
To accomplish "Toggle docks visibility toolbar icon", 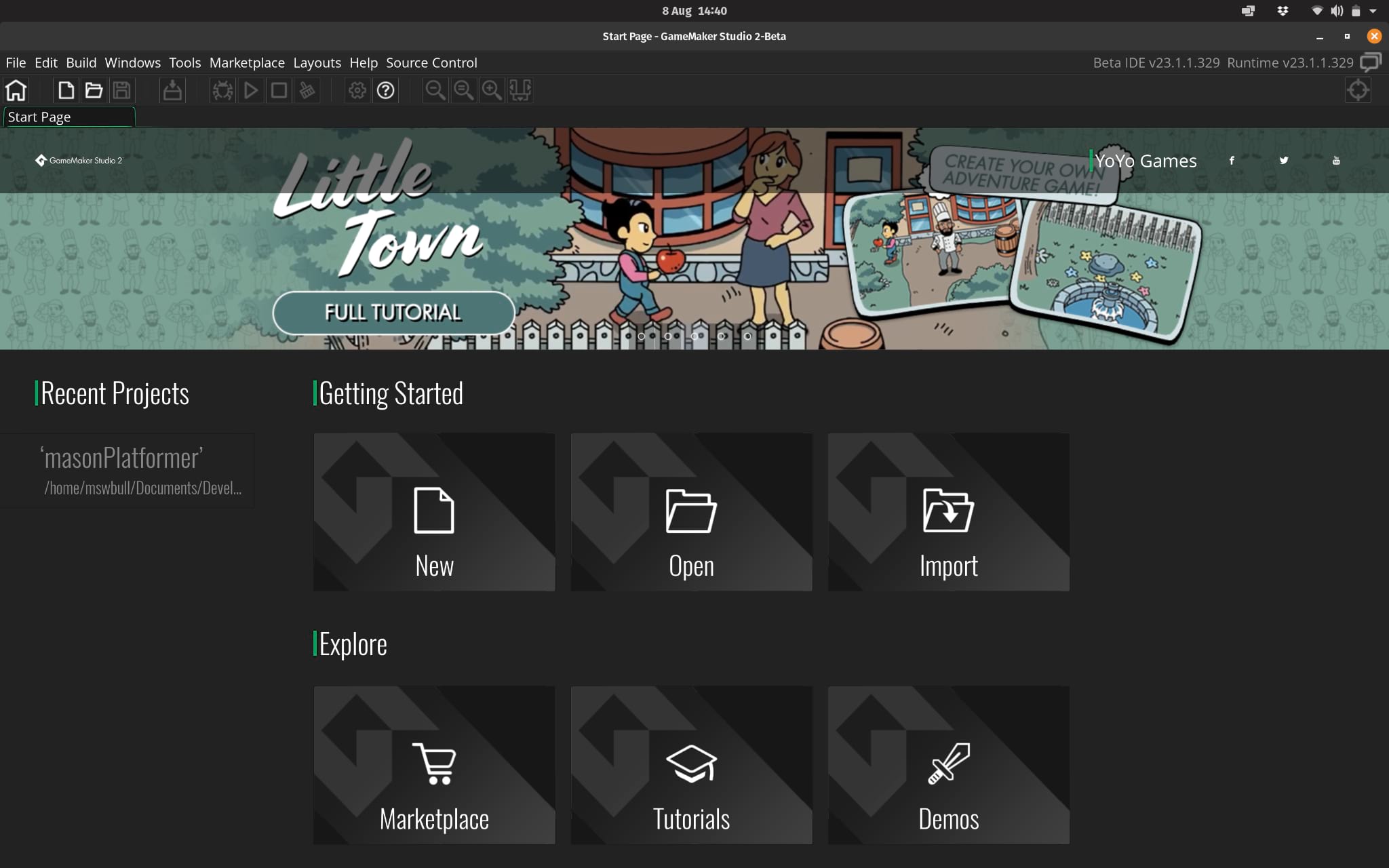I will 520,90.
